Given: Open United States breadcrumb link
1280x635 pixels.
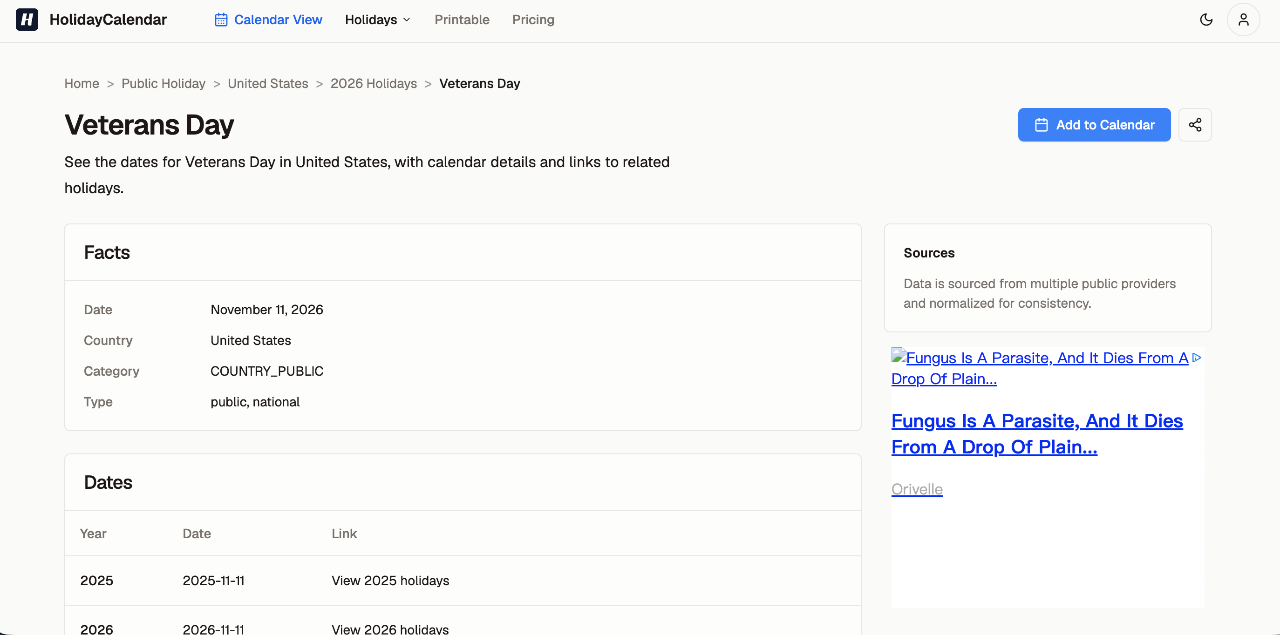Looking at the screenshot, I should point(268,84).
